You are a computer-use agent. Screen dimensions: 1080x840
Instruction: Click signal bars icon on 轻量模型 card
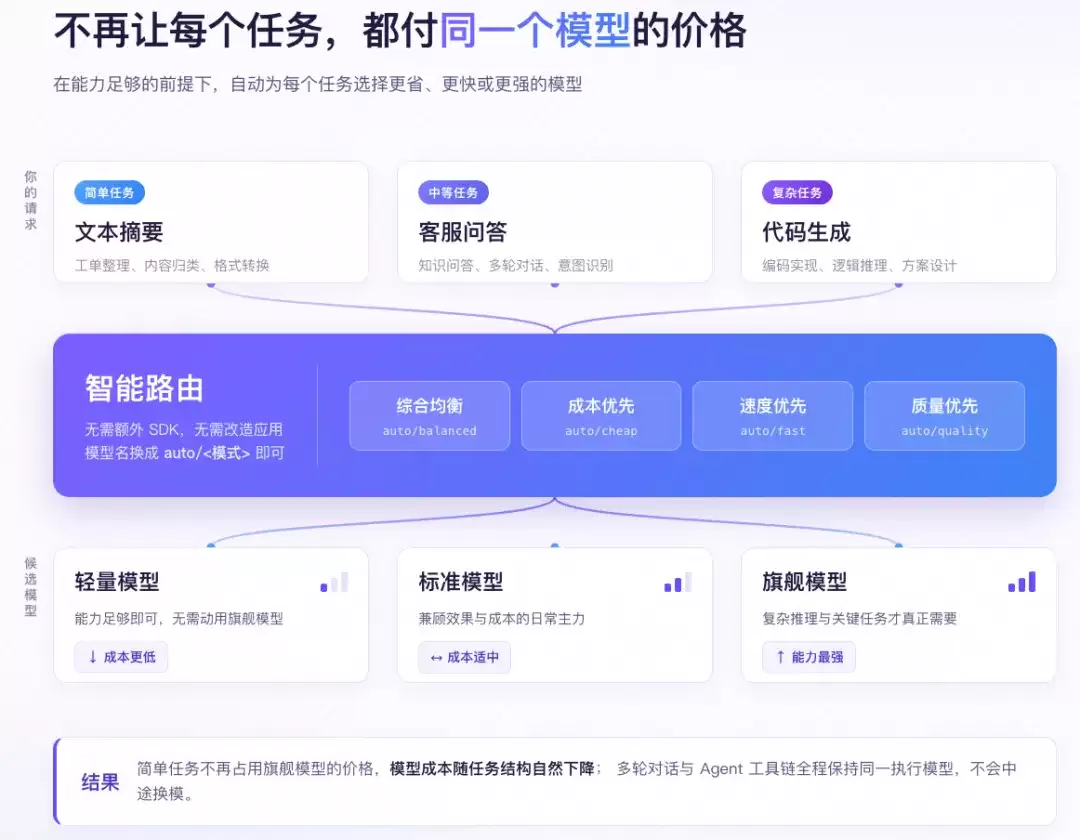click(x=334, y=582)
